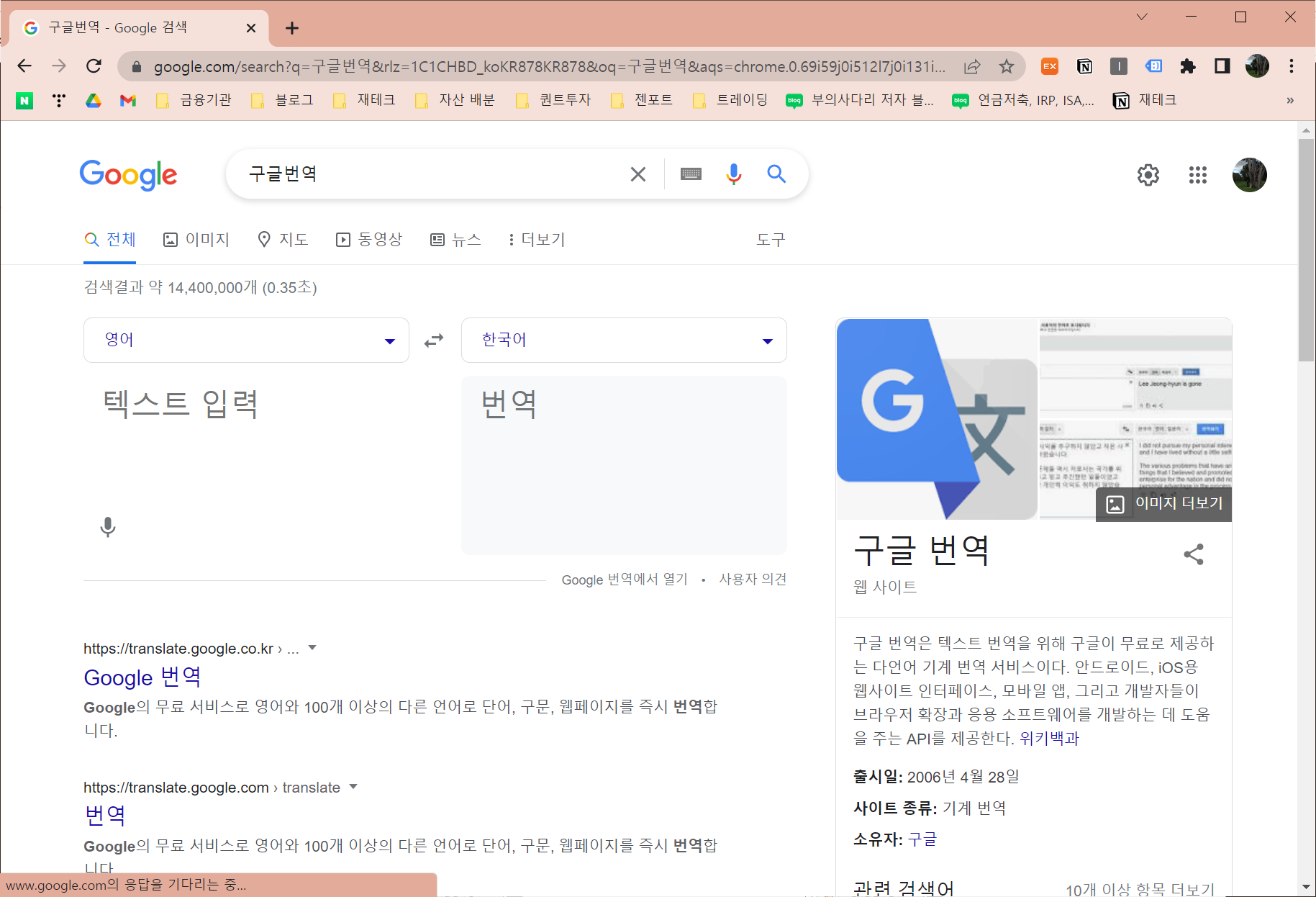Open the on-screen keyboard input tool

[x=691, y=174]
